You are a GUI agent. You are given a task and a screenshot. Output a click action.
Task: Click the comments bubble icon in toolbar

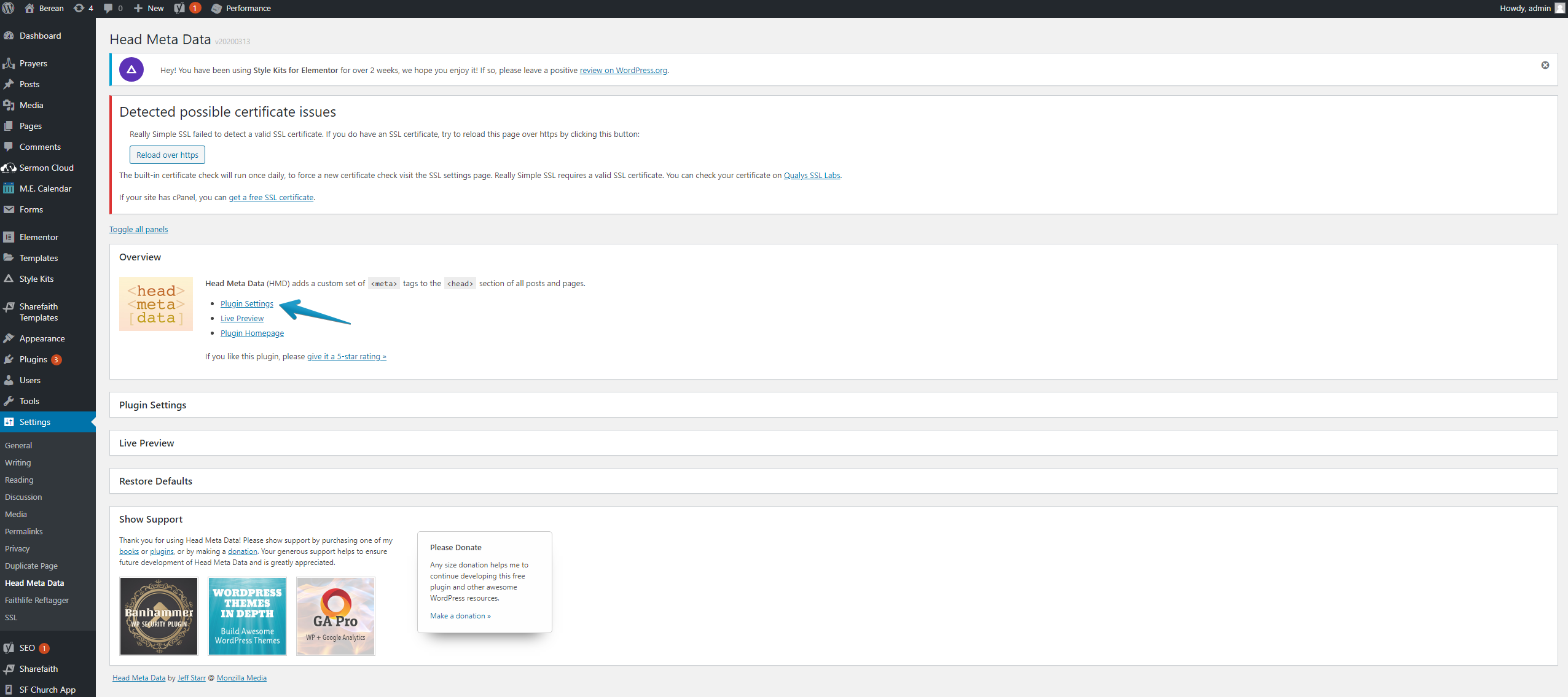(109, 8)
